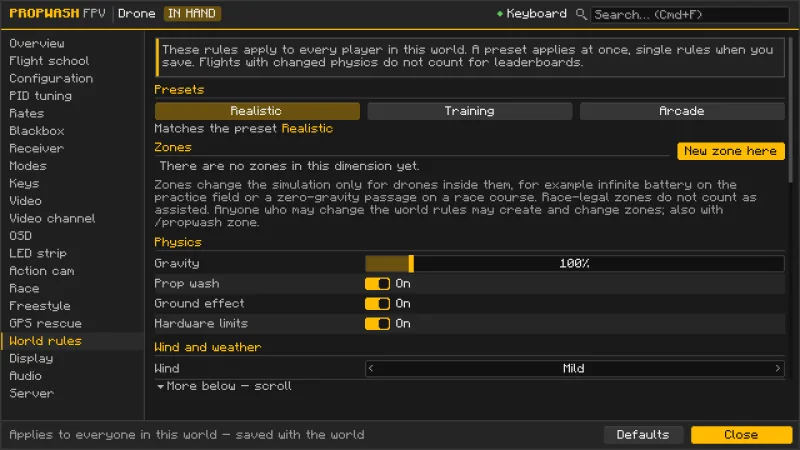The width and height of the screenshot is (800, 450).
Task: Select the Realistic preset
Action: point(257,111)
